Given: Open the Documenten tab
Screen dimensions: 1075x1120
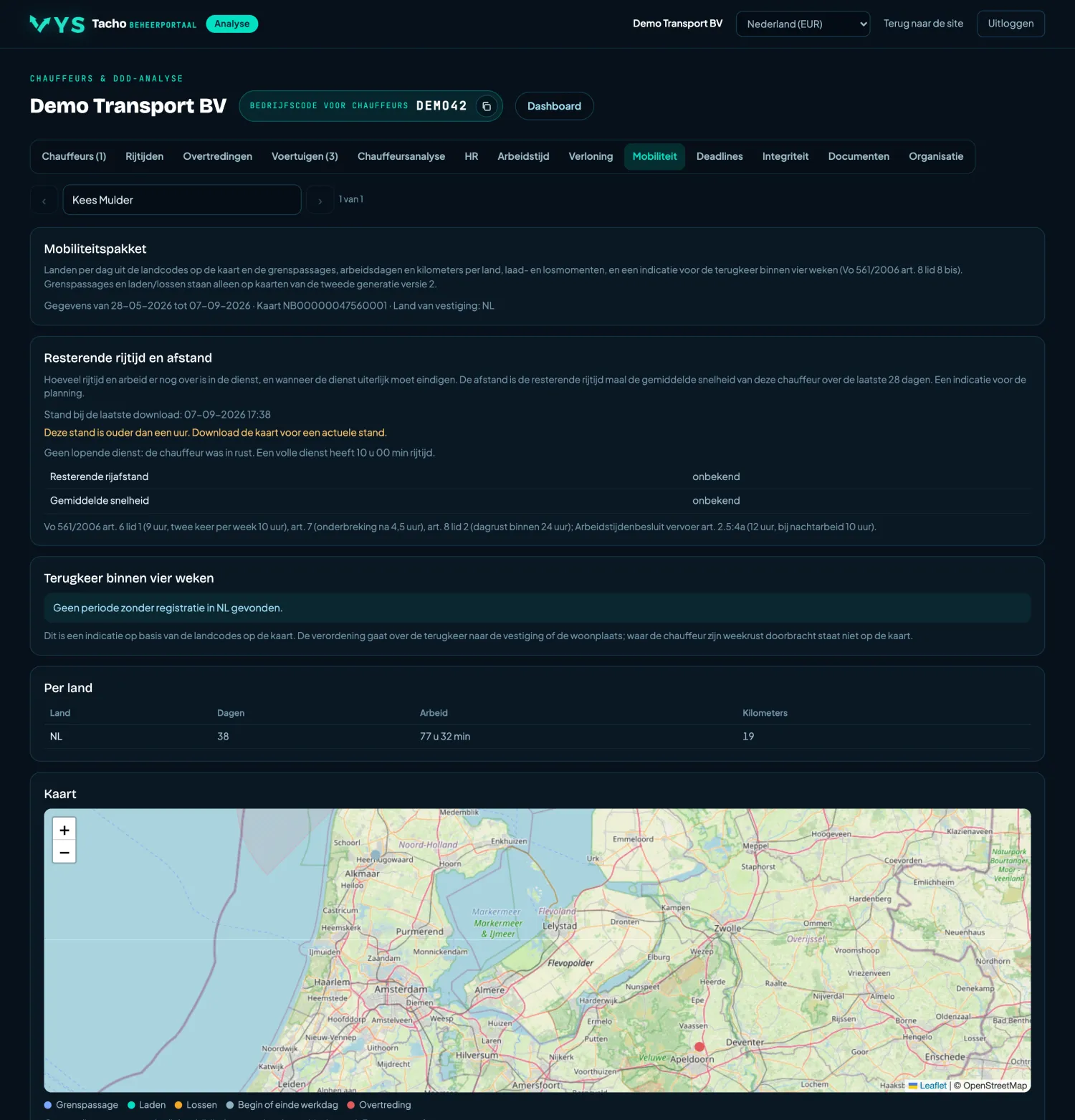Looking at the screenshot, I should tap(859, 156).
